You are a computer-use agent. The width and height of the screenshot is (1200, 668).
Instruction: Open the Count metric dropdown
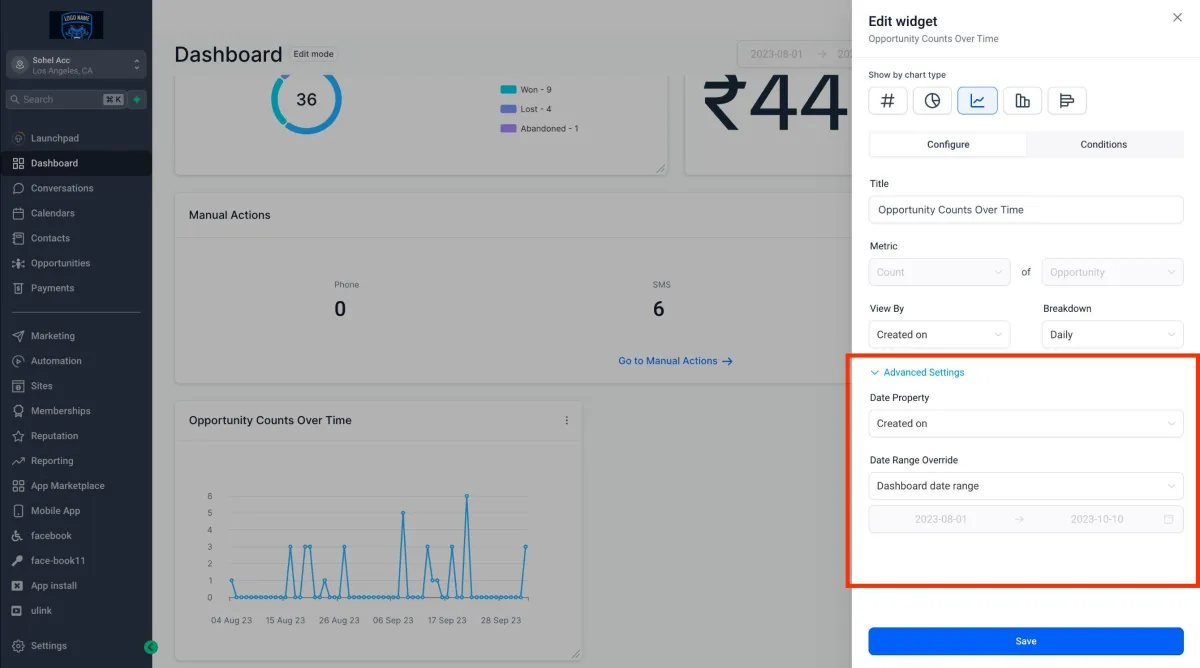tap(940, 272)
